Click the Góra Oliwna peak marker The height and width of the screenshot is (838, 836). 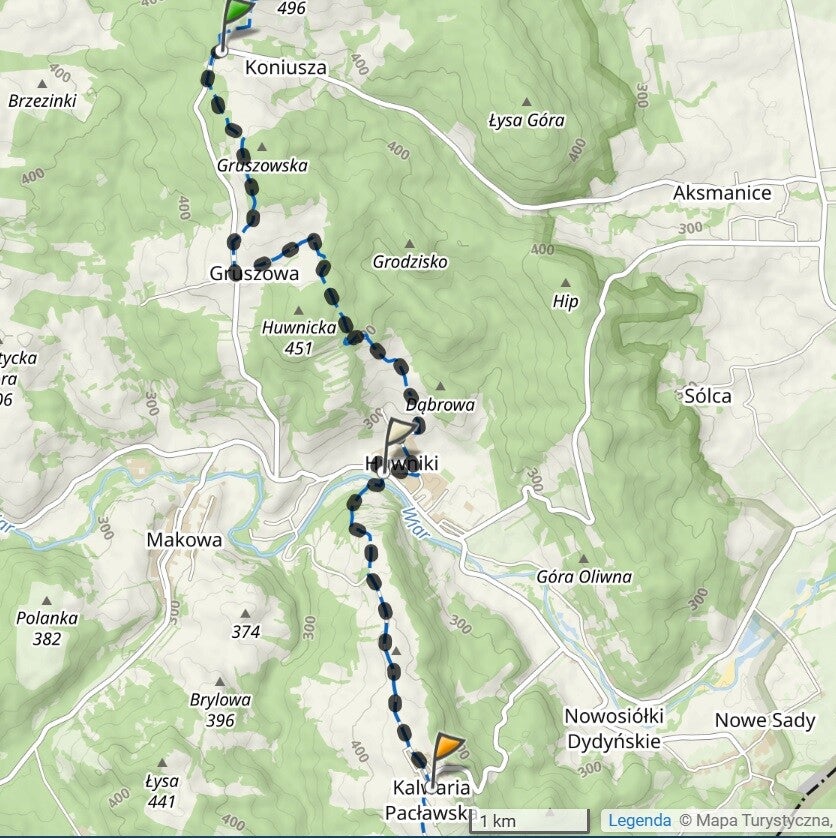[x=584, y=559]
